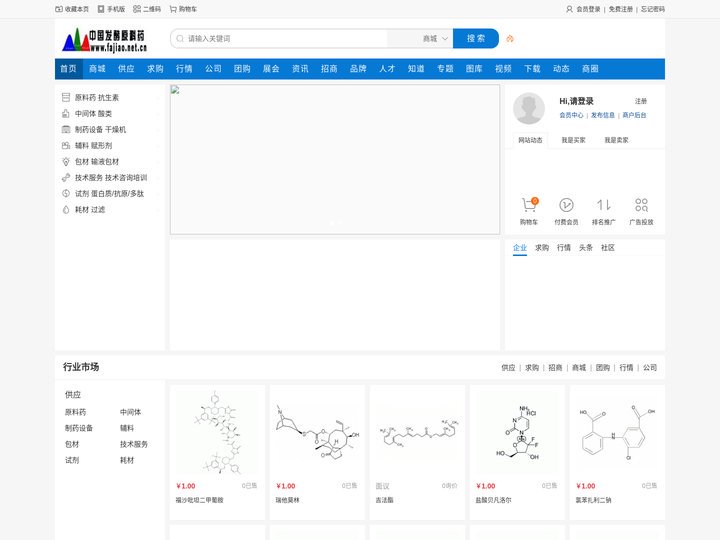Screen dimensions: 720x540
Task: Open the 盐酸贝凡洛尔 product structure image
Action: 518,432
